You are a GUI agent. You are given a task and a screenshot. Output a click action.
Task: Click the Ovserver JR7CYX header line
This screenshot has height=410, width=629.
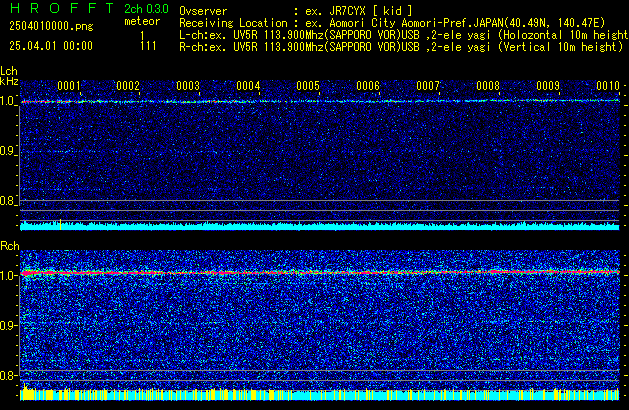tap(296, 11)
